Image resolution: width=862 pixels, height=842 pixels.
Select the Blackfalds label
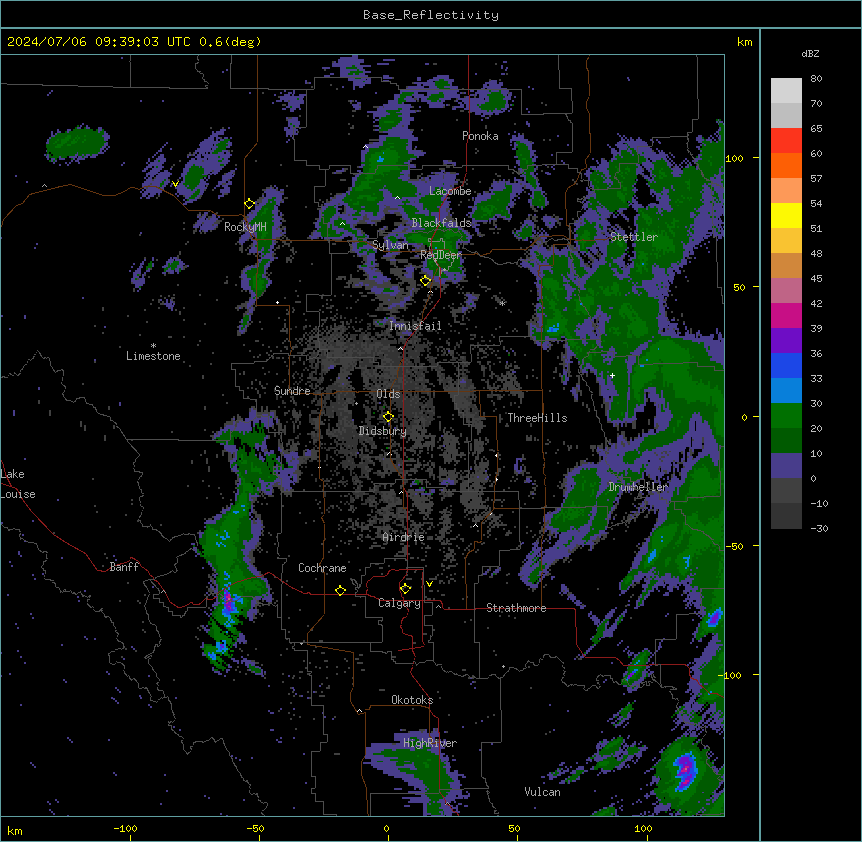point(441,223)
